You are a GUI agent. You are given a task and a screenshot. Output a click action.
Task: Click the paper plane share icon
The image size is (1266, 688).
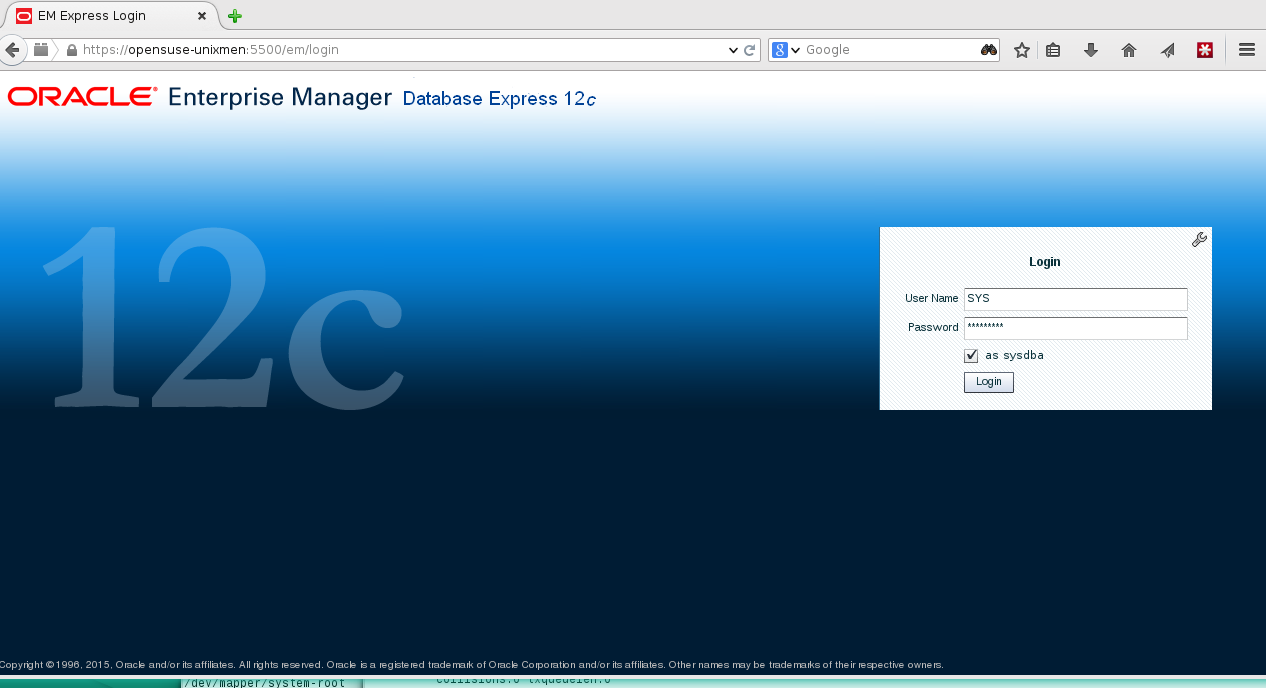tap(1167, 50)
